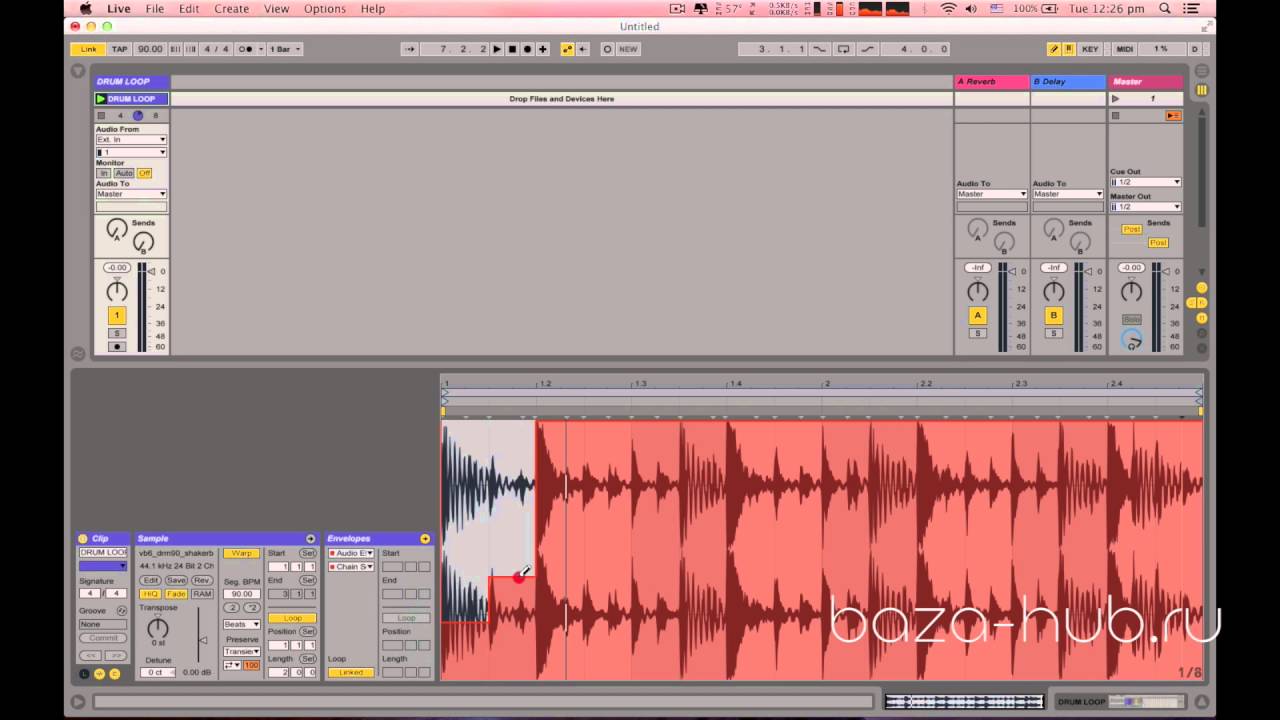Stop clip square in DRUM LOOP track
The height and width of the screenshot is (720, 1280).
(101, 116)
